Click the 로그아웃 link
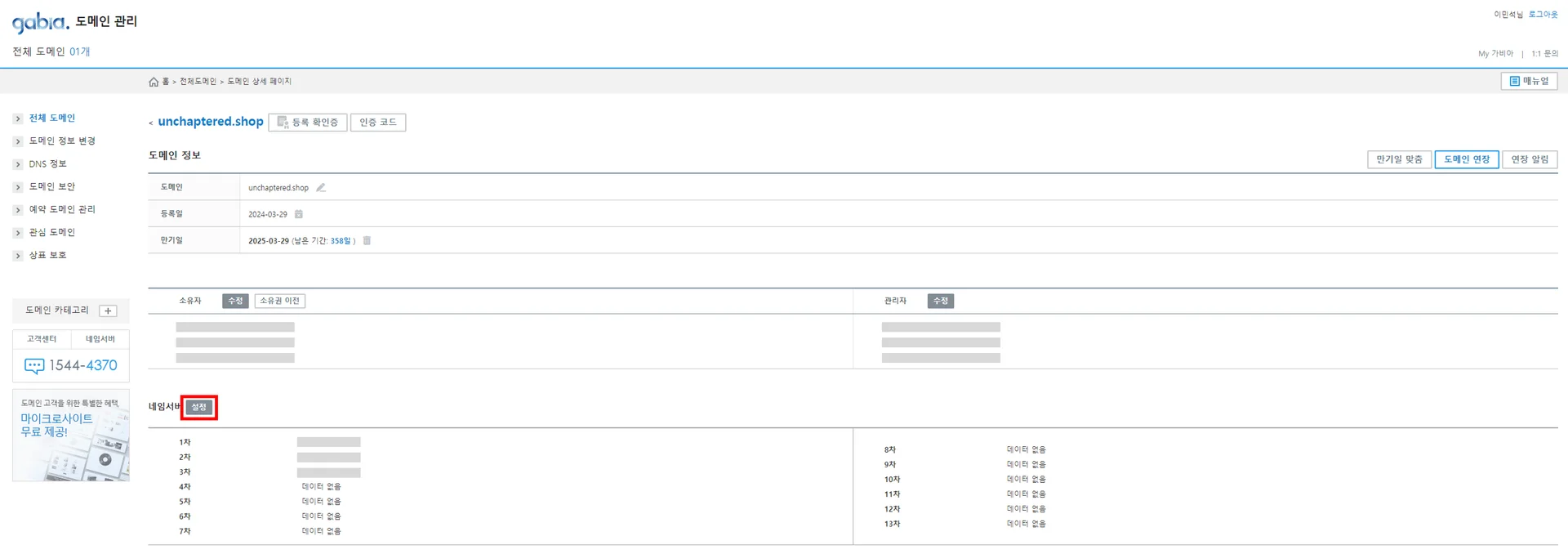The image size is (1568, 554). point(1543,15)
